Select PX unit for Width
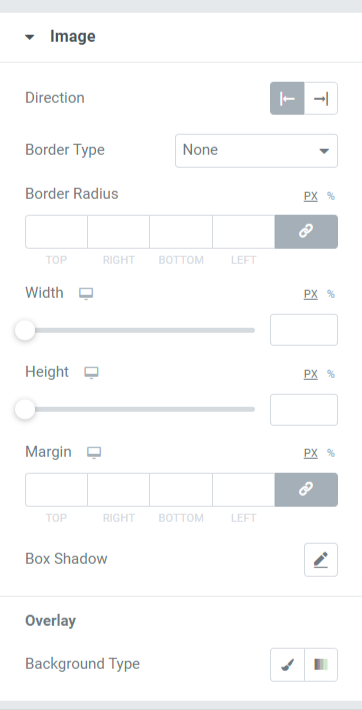The image size is (362, 710). tap(311, 294)
